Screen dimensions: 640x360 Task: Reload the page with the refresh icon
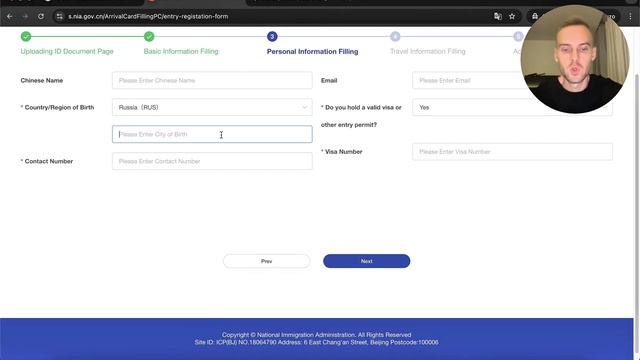[x=41, y=16]
